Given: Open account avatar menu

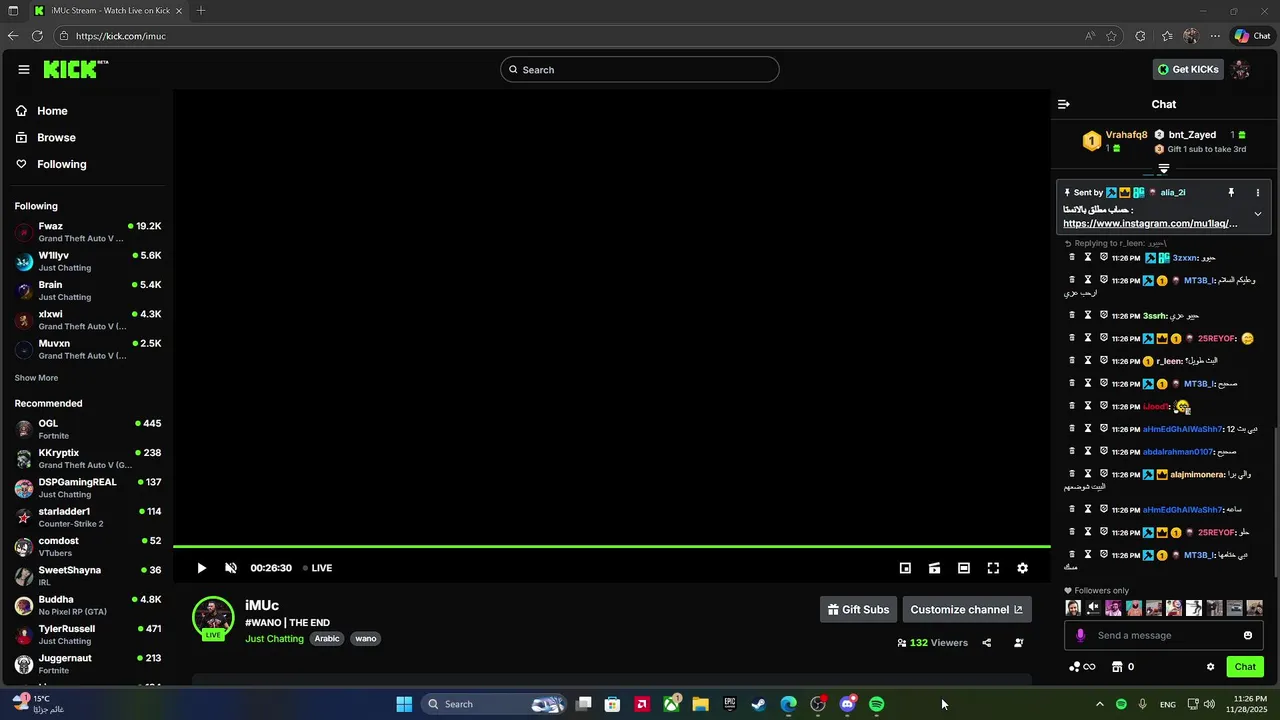Looking at the screenshot, I should pyautogui.click(x=1241, y=70).
